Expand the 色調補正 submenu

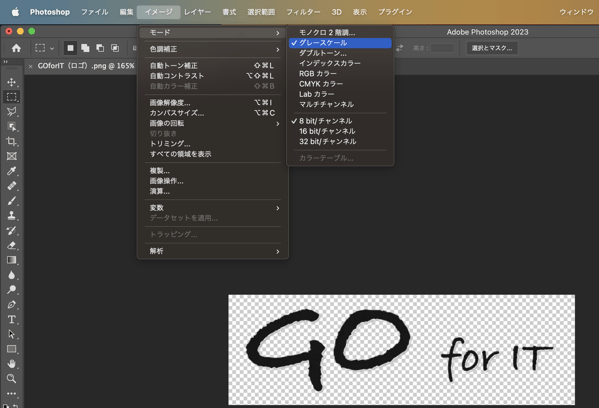pyautogui.click(x=213, y=49)
